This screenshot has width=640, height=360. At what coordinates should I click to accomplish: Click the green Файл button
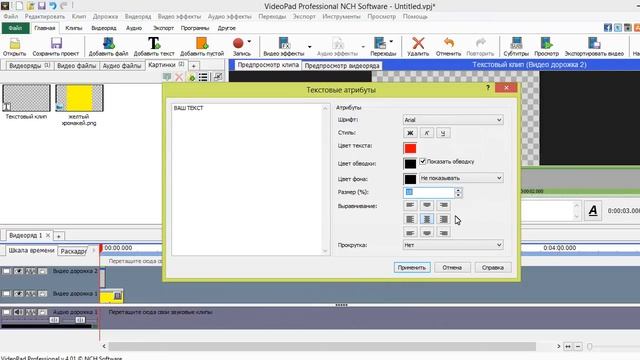15,28
